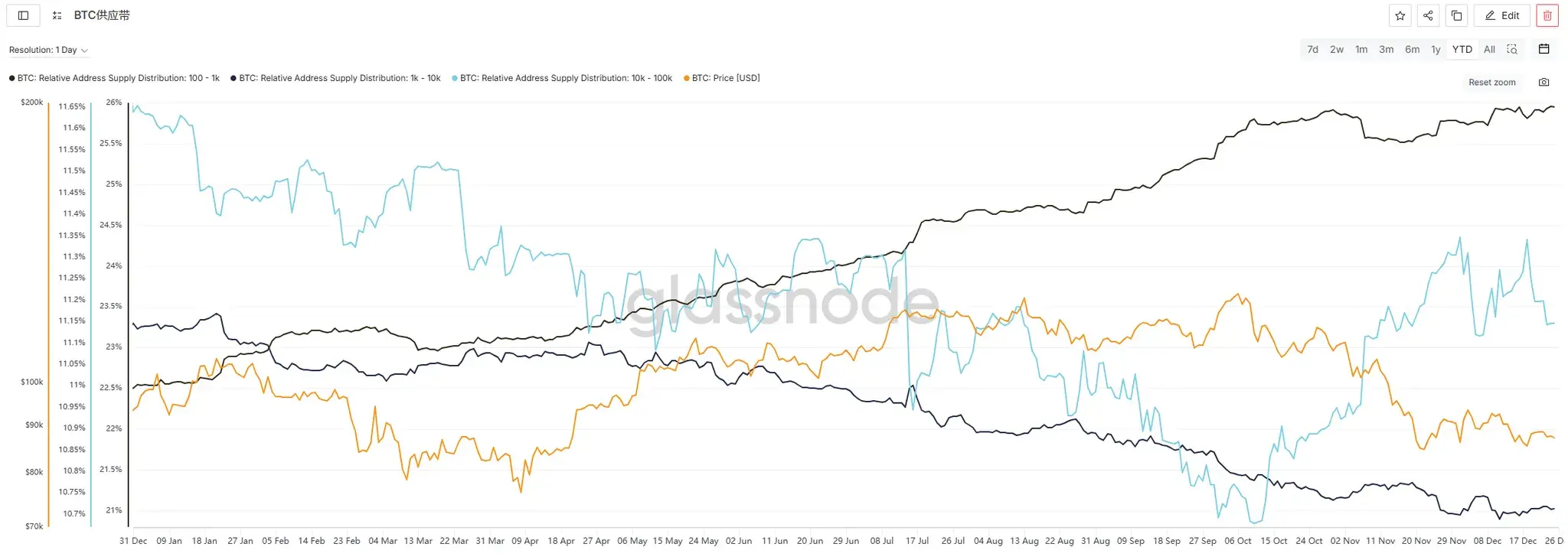Click the star favorite icon
The image size is (1568, 560).
(x=1400, y=15)
